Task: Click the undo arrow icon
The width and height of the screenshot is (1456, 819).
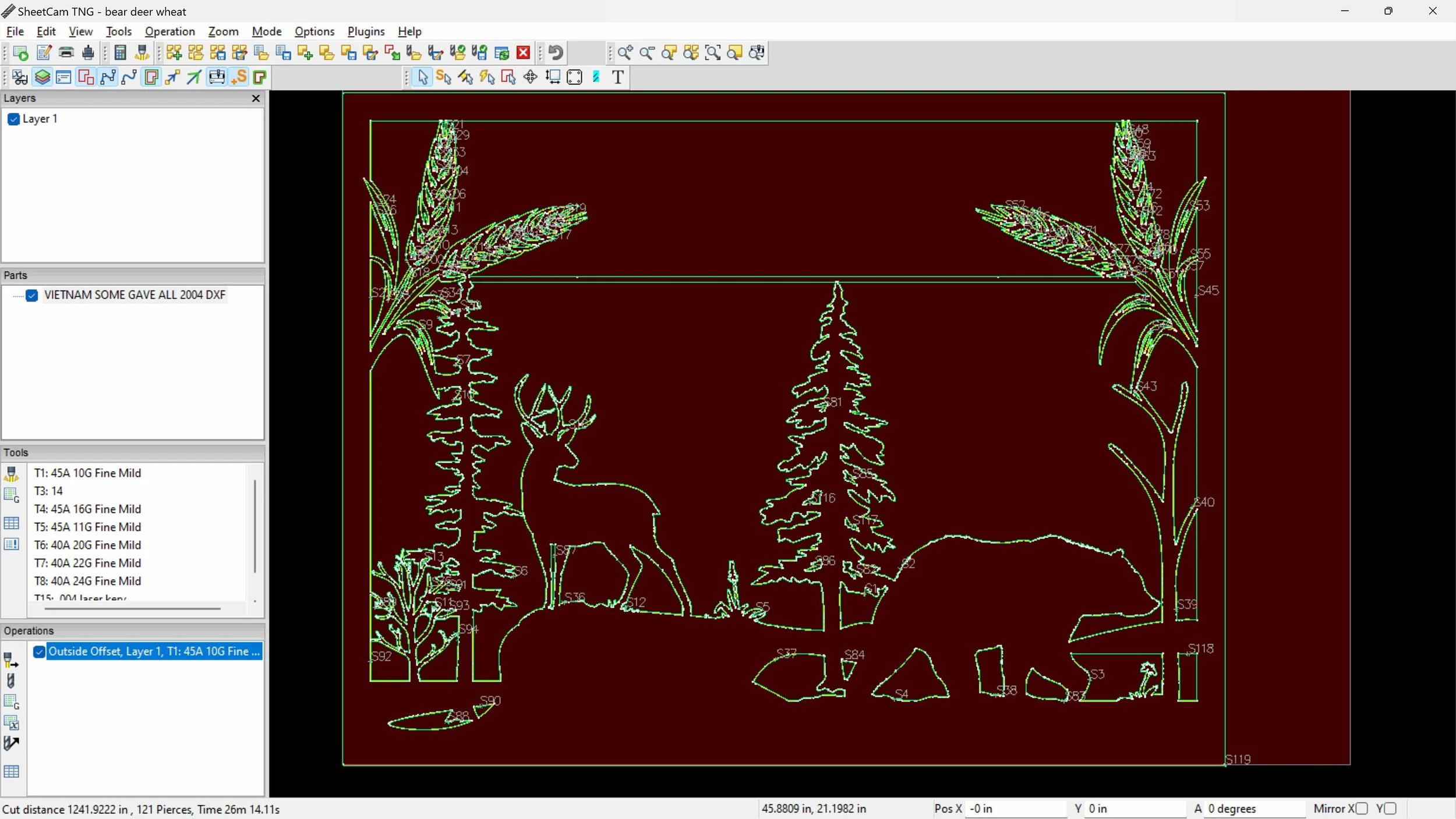Action: coord(556,53)
